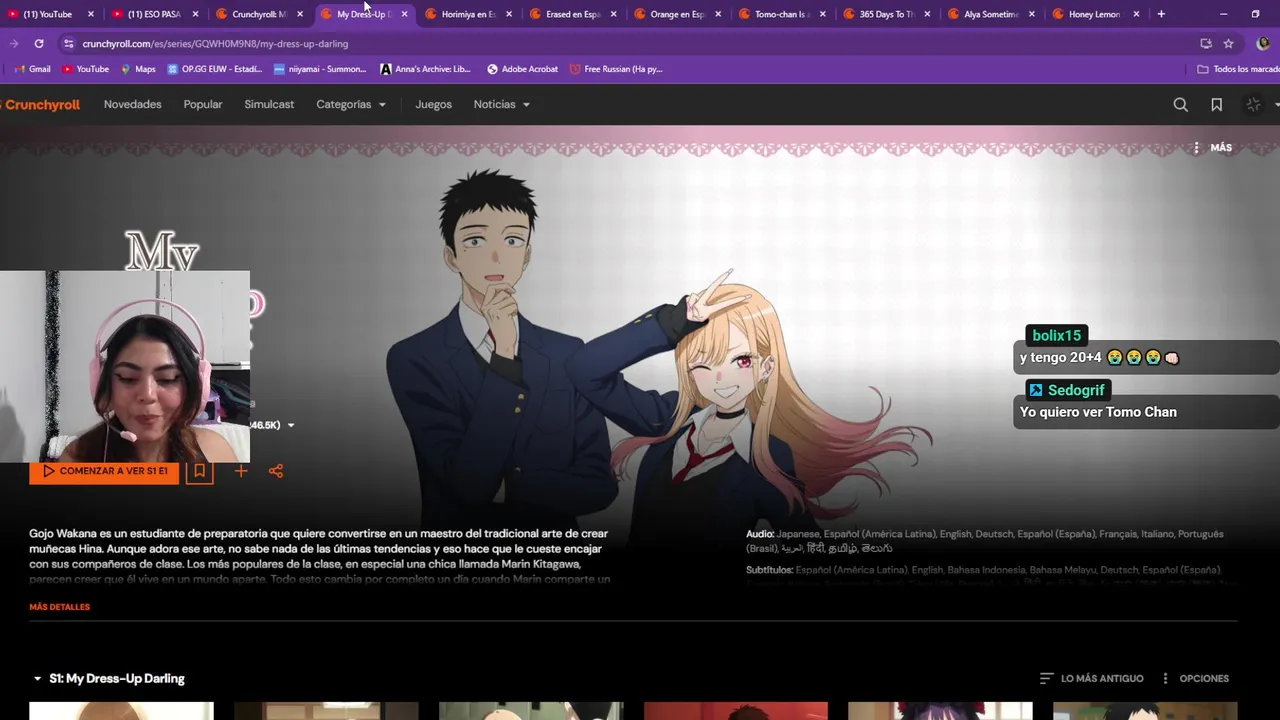Click the plus add-to-list icon
The width and height of the screenshot is (1280, 720).
tap(241, 470)
